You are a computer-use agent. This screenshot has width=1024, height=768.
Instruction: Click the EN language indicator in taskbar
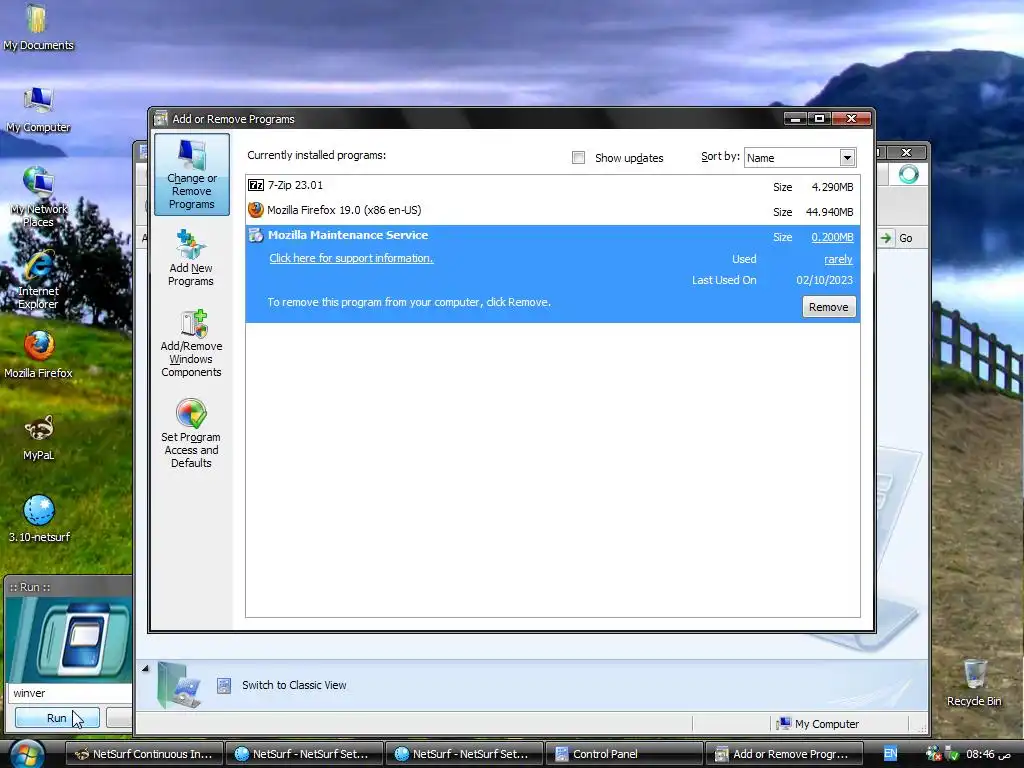pos(890,754)
